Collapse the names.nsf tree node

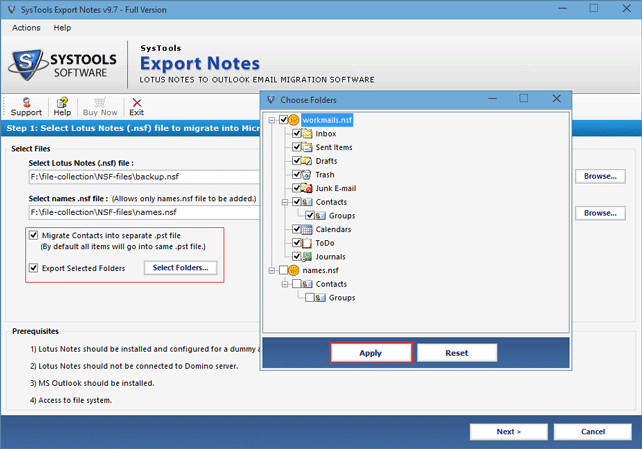tap(271, 271)
